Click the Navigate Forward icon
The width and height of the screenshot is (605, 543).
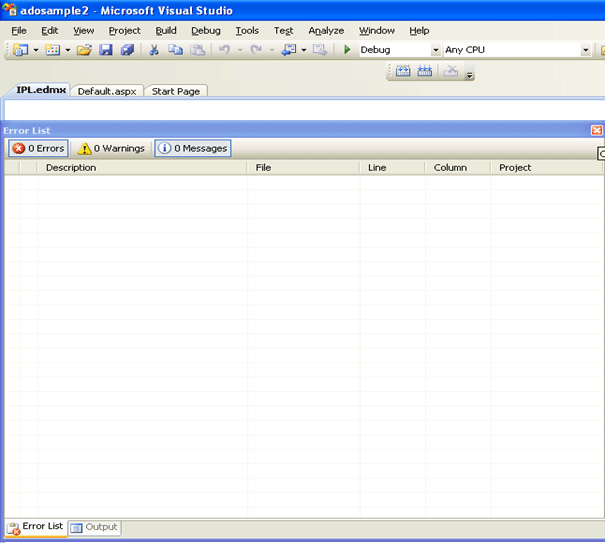click(x=320, y=50)
